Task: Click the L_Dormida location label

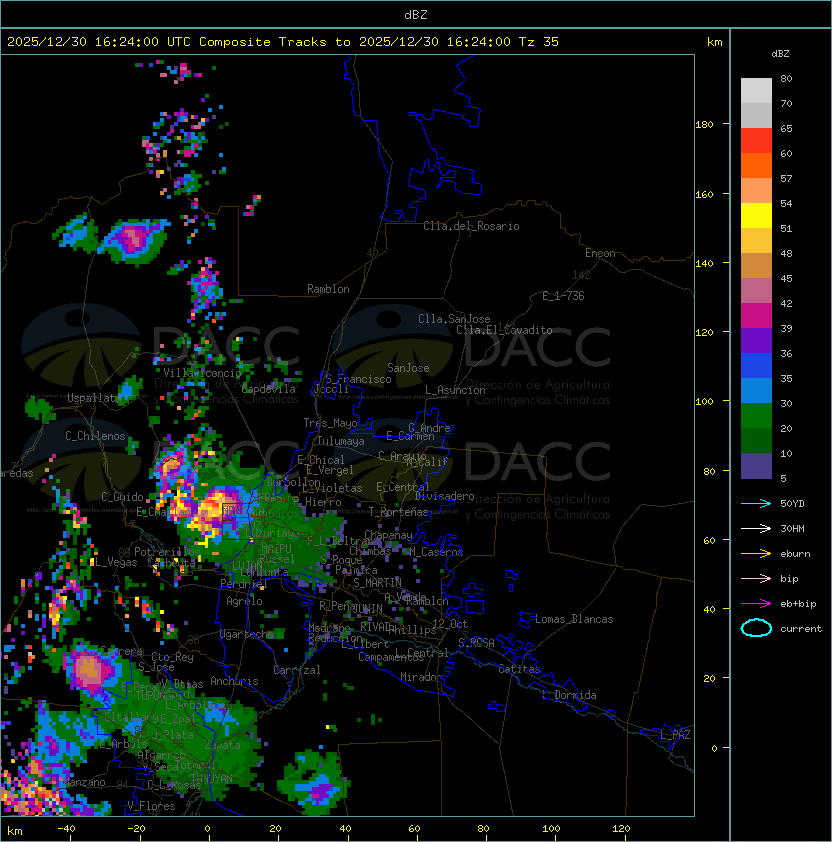Action: [x=569, y=695]
